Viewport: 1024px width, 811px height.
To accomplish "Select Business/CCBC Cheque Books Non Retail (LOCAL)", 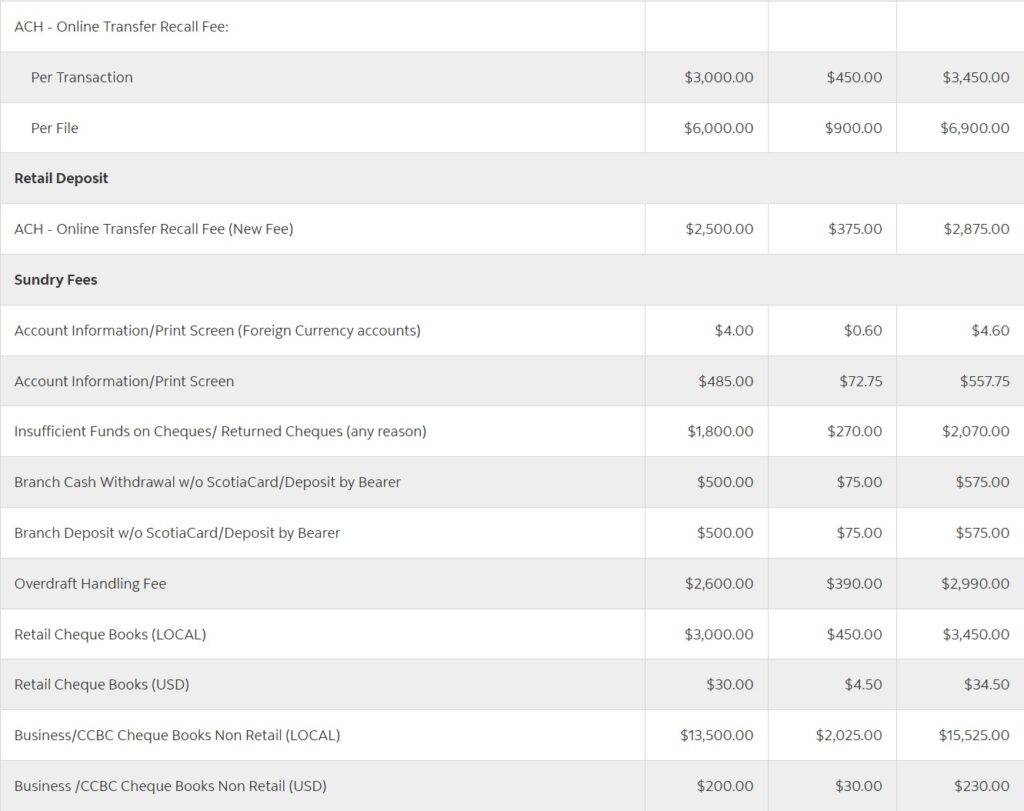I will pyautogui.click(x=177, y=735).
